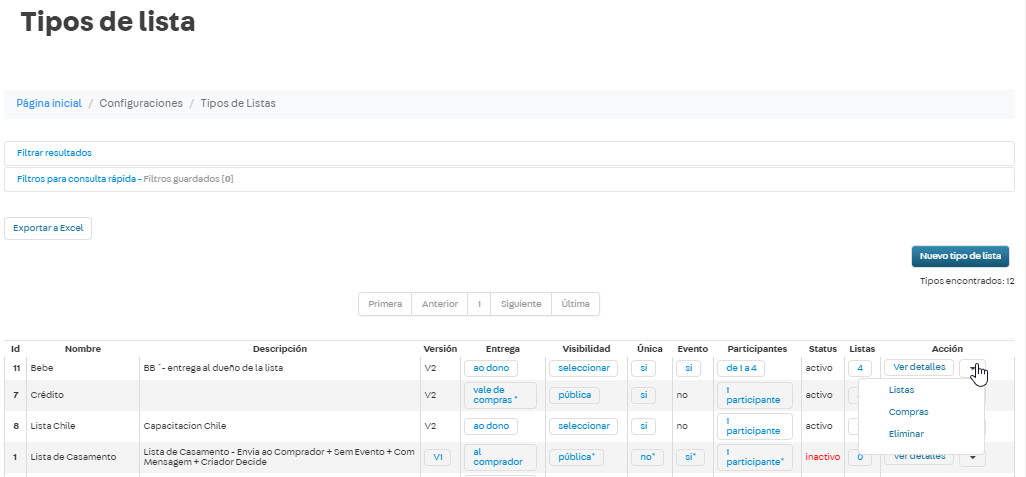This screenshot has width=1026, height=477.
Task: Click 'vale de compras' entrega for Crédito
Action: tap(500, 395)
